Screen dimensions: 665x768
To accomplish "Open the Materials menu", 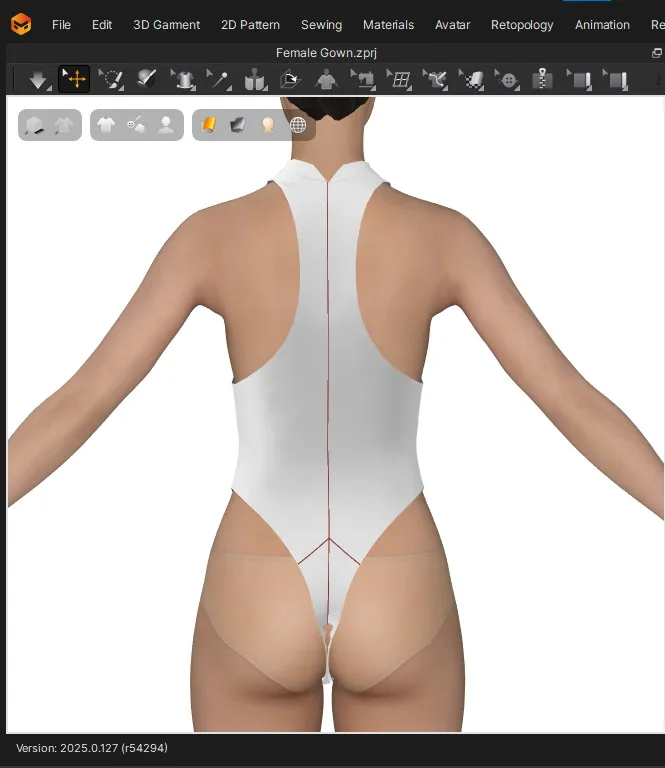I will (388, 24).
